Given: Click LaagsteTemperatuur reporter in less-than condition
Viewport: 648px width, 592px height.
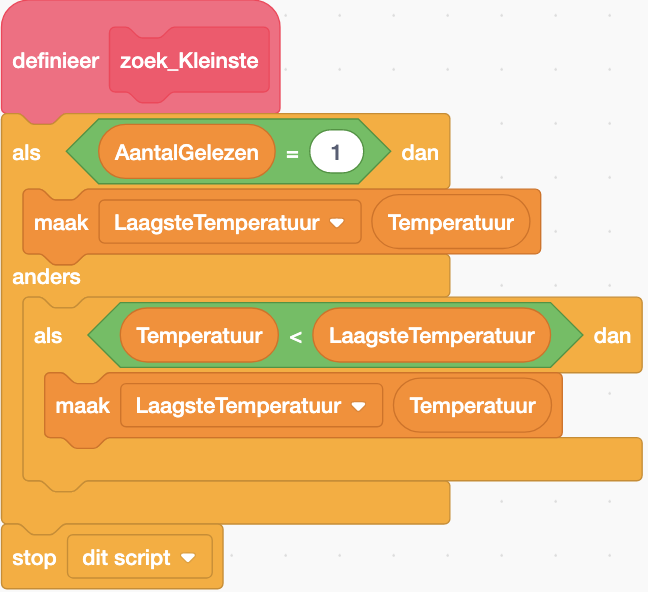Looking at the screenshot, I should (431, 336).
